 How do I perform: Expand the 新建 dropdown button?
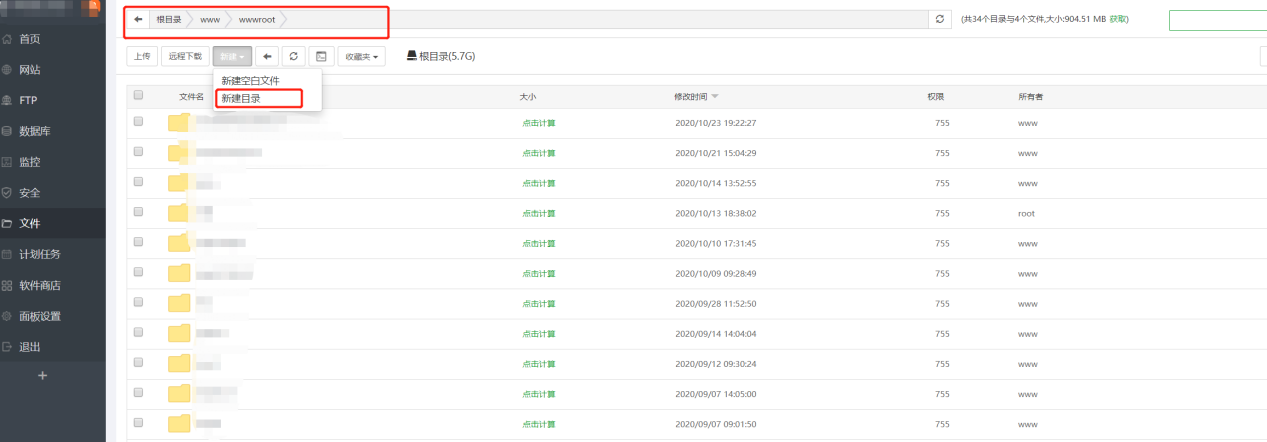[x=231, y=57]
